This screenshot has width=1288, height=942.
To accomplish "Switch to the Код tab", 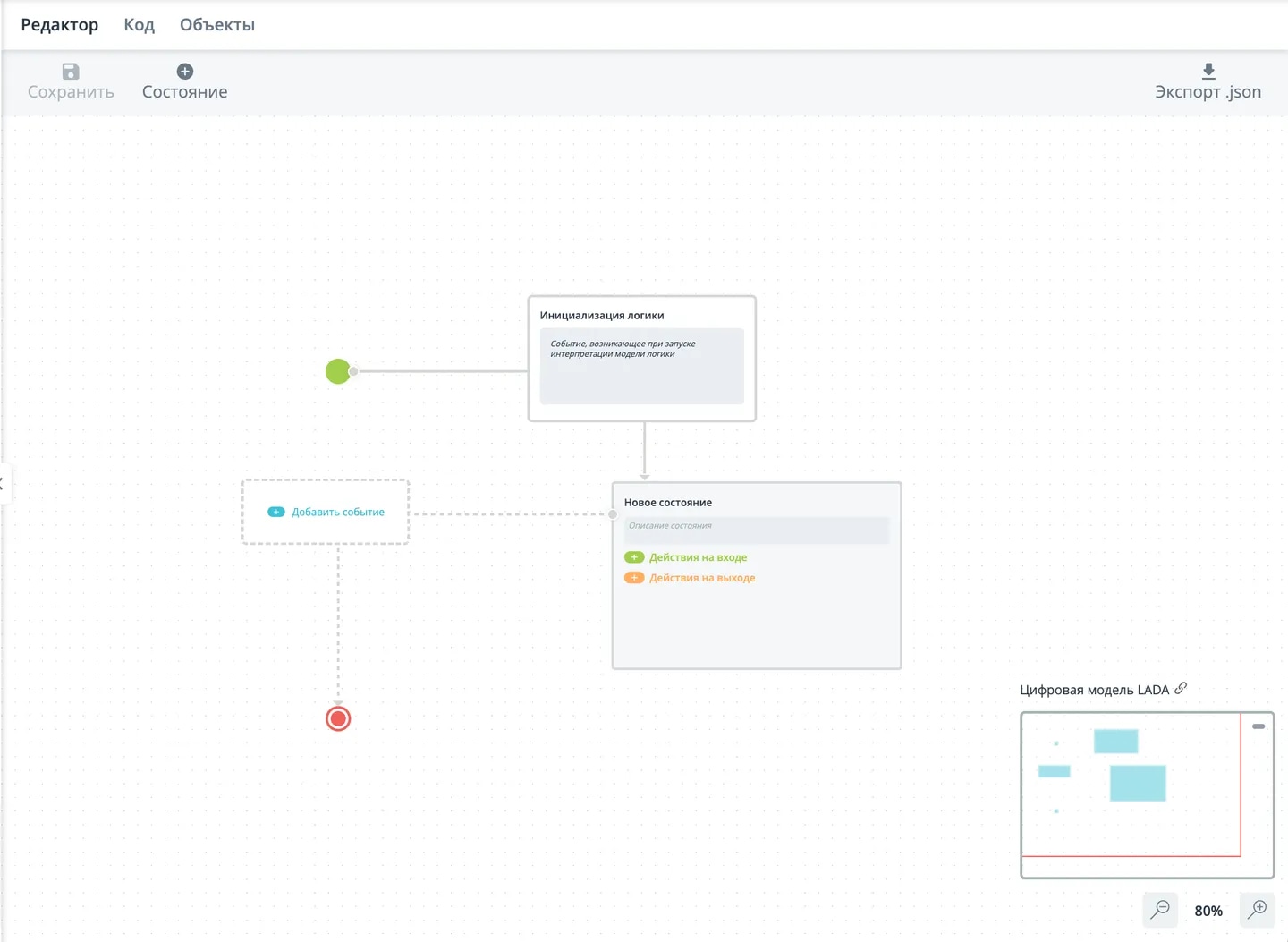I will [140, 25].
